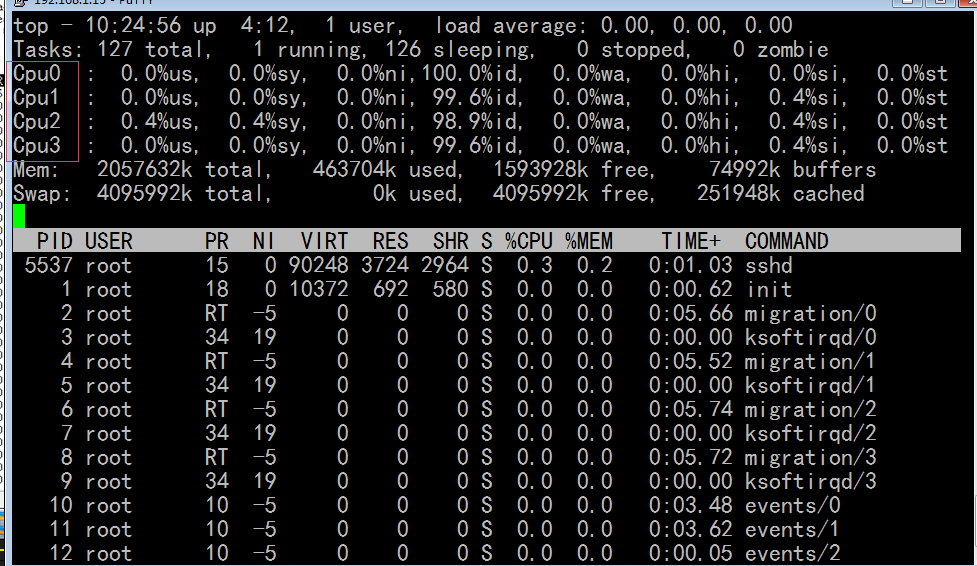The height and width of the screenshot is (566, 977).
Task: Select the sshd process row
Action: (487, 265)
